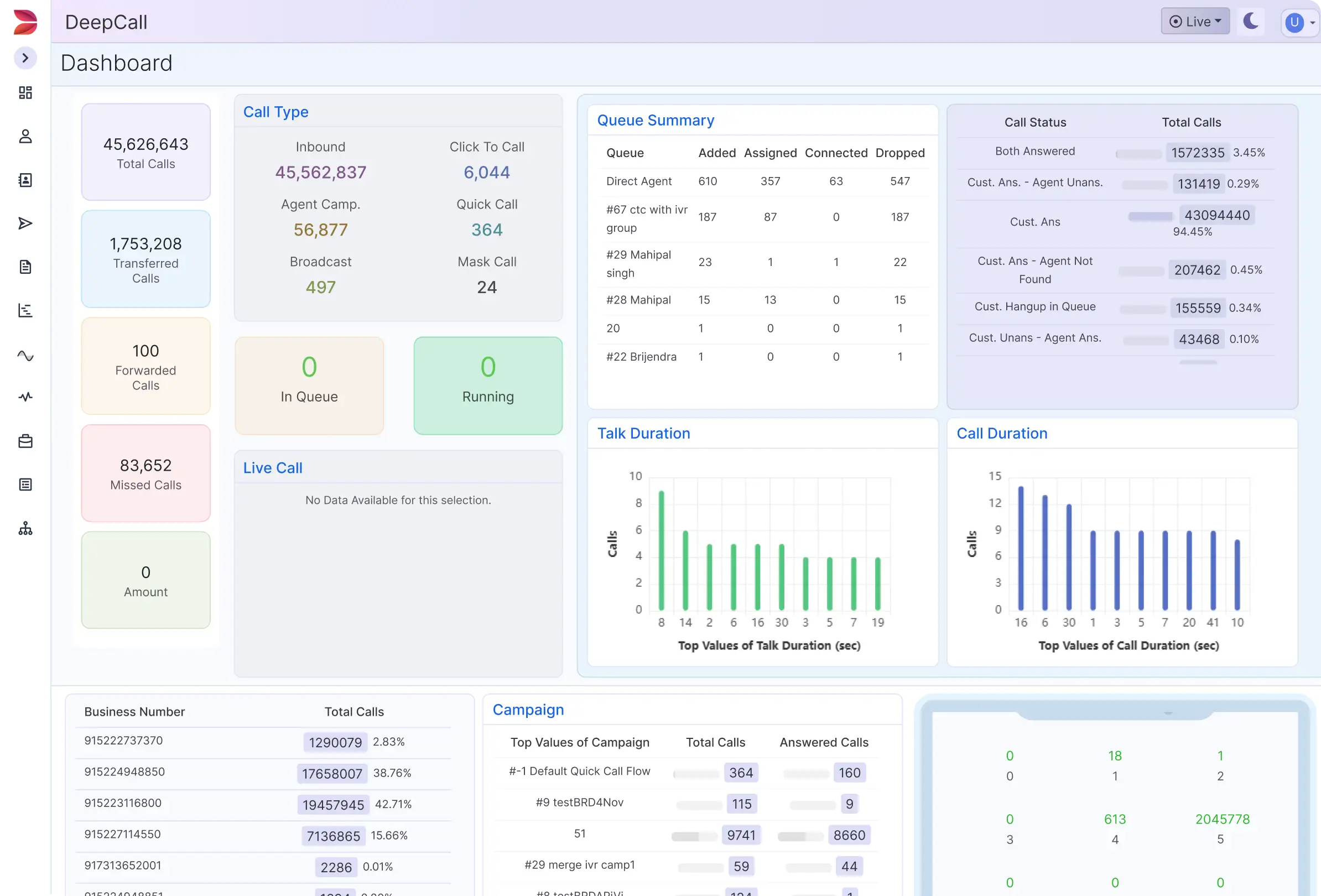1321x896 pixels.
Task: Open the briefcase sidebar icon
Action: pyautogui.click(x=25, y=441)
